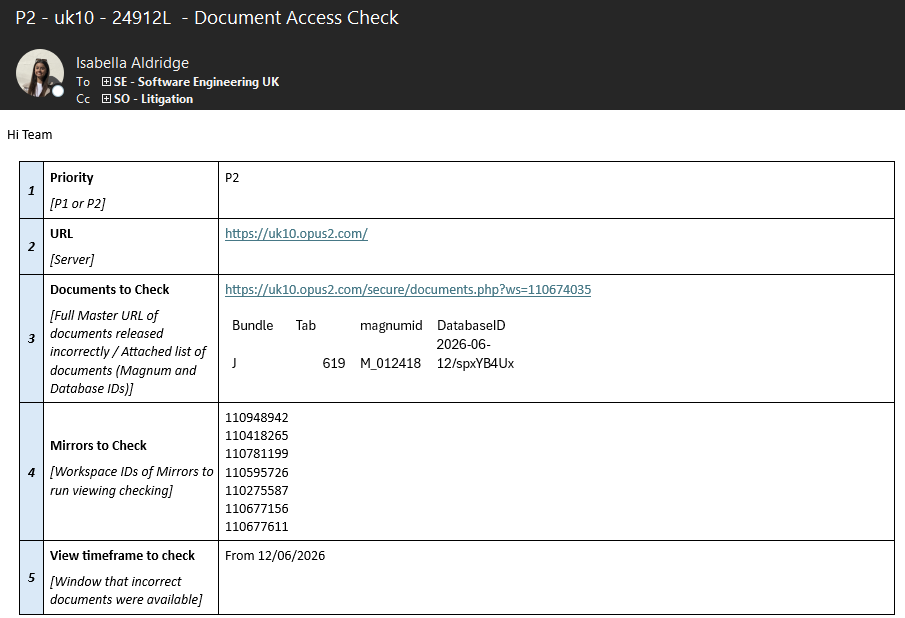This screenshot has height=618, width=905.
Task: Click row number 3 cell
Action: 32,339
